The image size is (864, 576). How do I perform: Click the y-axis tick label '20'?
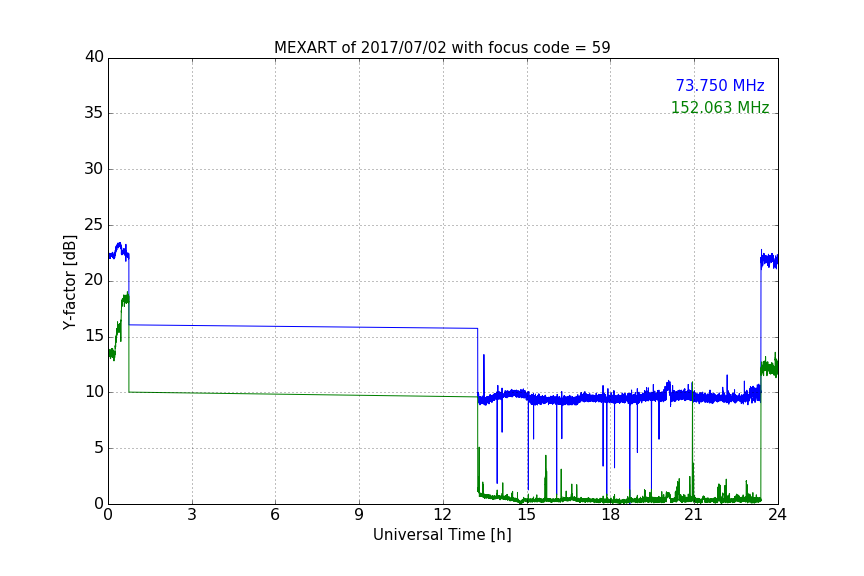click(94, 280)
